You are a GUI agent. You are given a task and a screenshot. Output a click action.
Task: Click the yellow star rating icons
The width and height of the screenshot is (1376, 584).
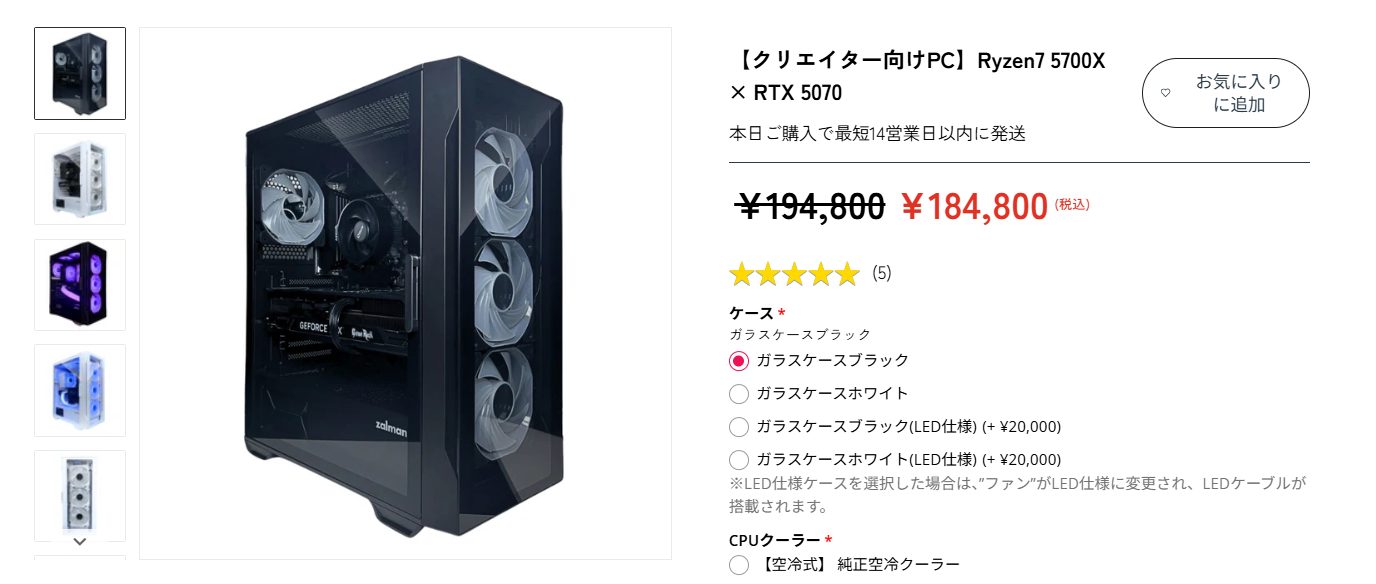(x=794, y=273)
